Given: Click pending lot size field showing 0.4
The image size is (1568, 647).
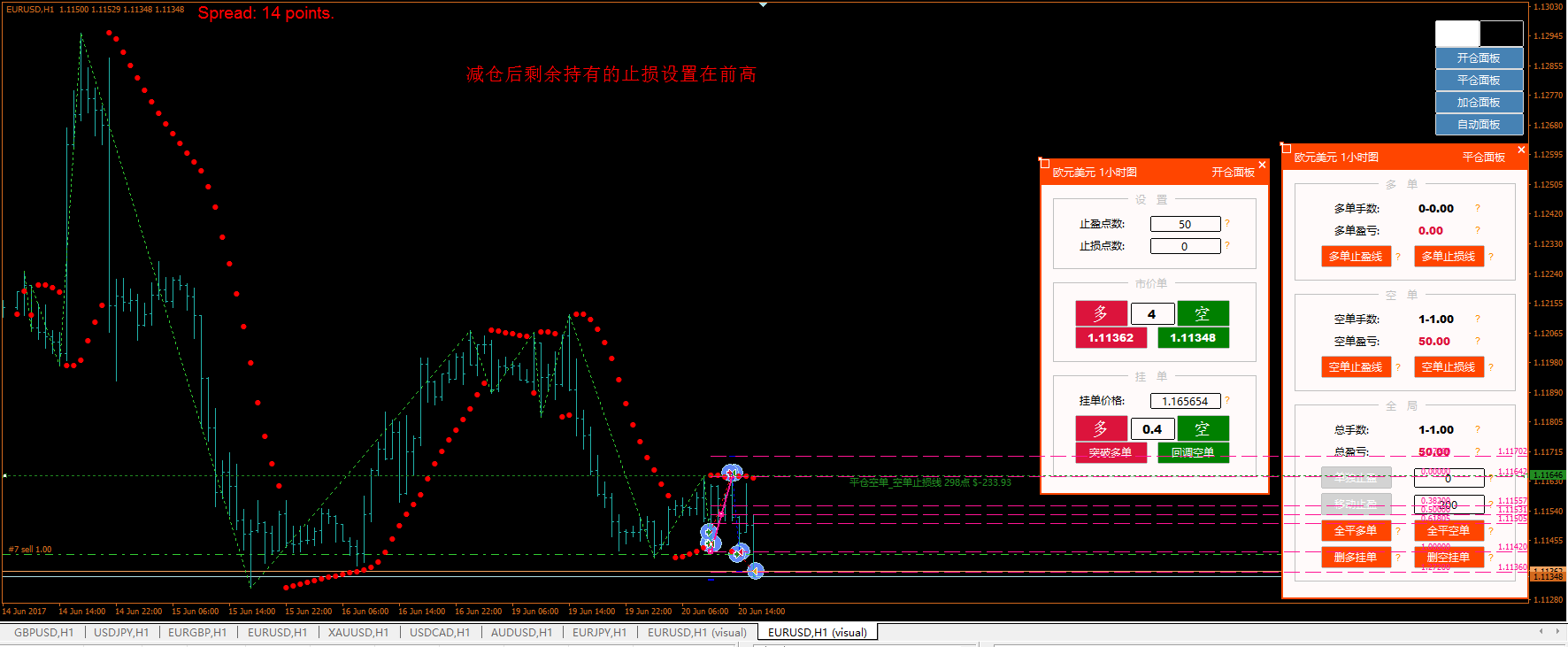Looking at the screenshot, I should (x=1152, y=428).
